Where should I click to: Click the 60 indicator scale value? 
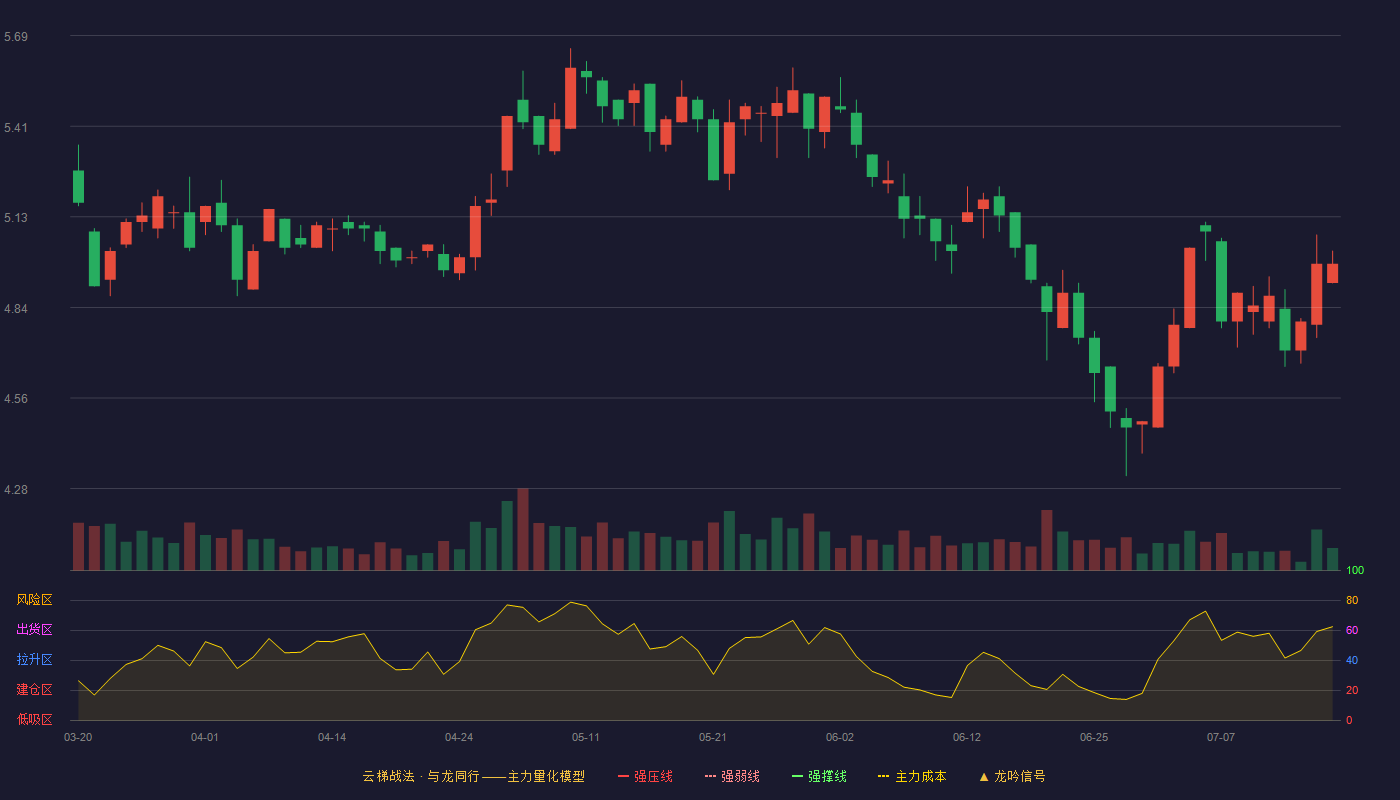click(1352, 630)
